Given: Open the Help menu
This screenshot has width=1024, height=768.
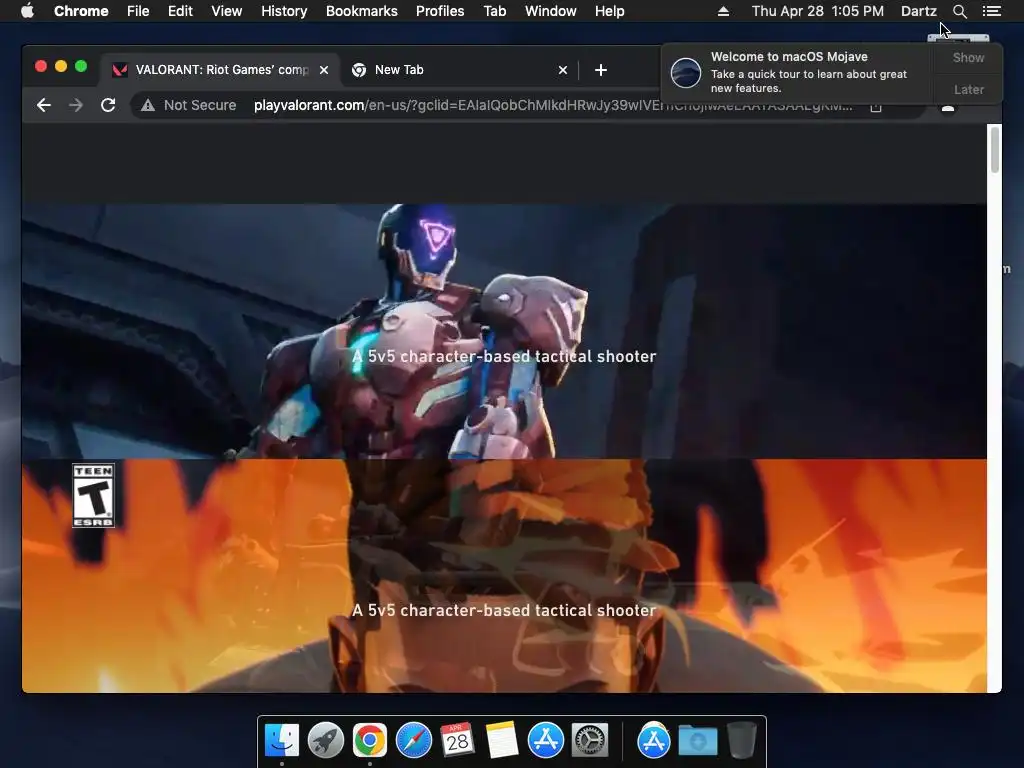Looking at the screenshot, I should (609, 11).
